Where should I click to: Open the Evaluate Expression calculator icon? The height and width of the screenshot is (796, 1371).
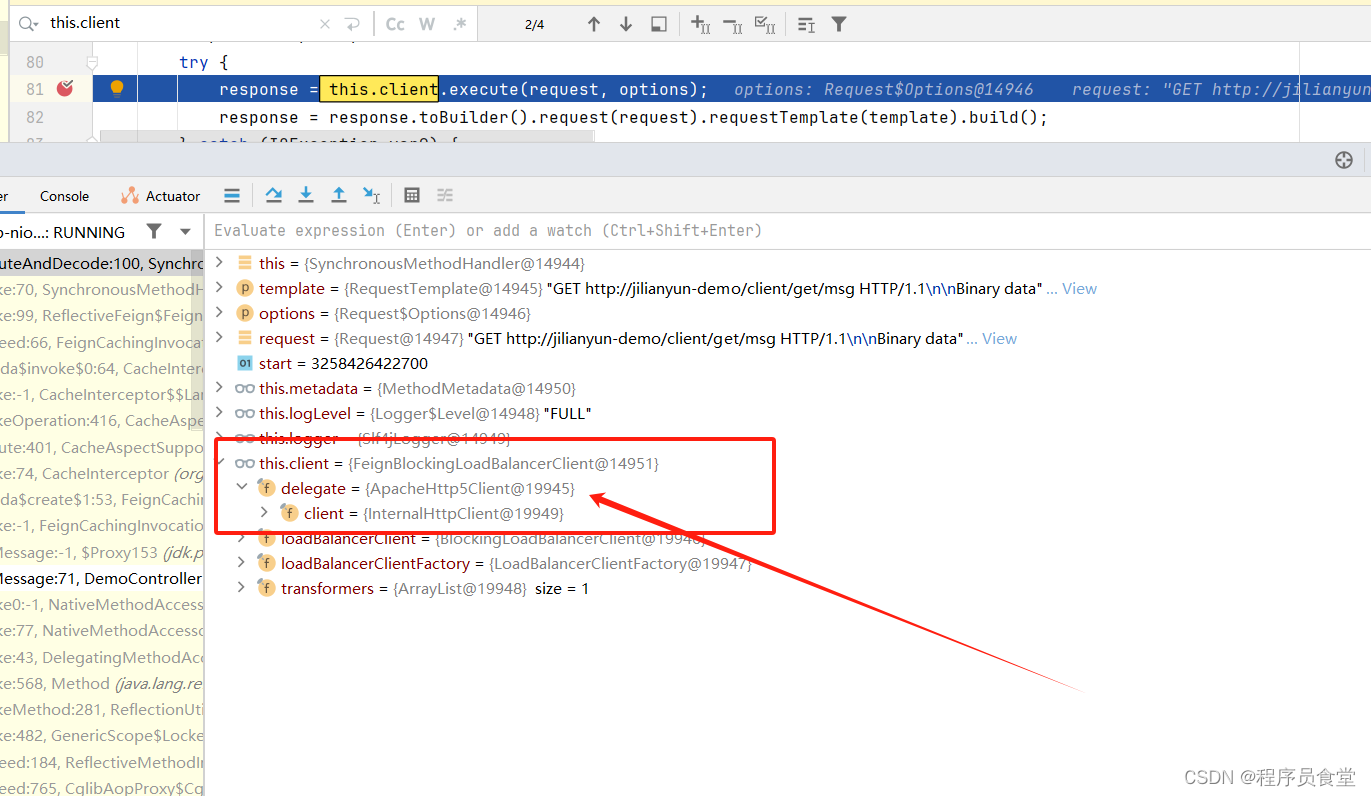(x=412, y=195)
